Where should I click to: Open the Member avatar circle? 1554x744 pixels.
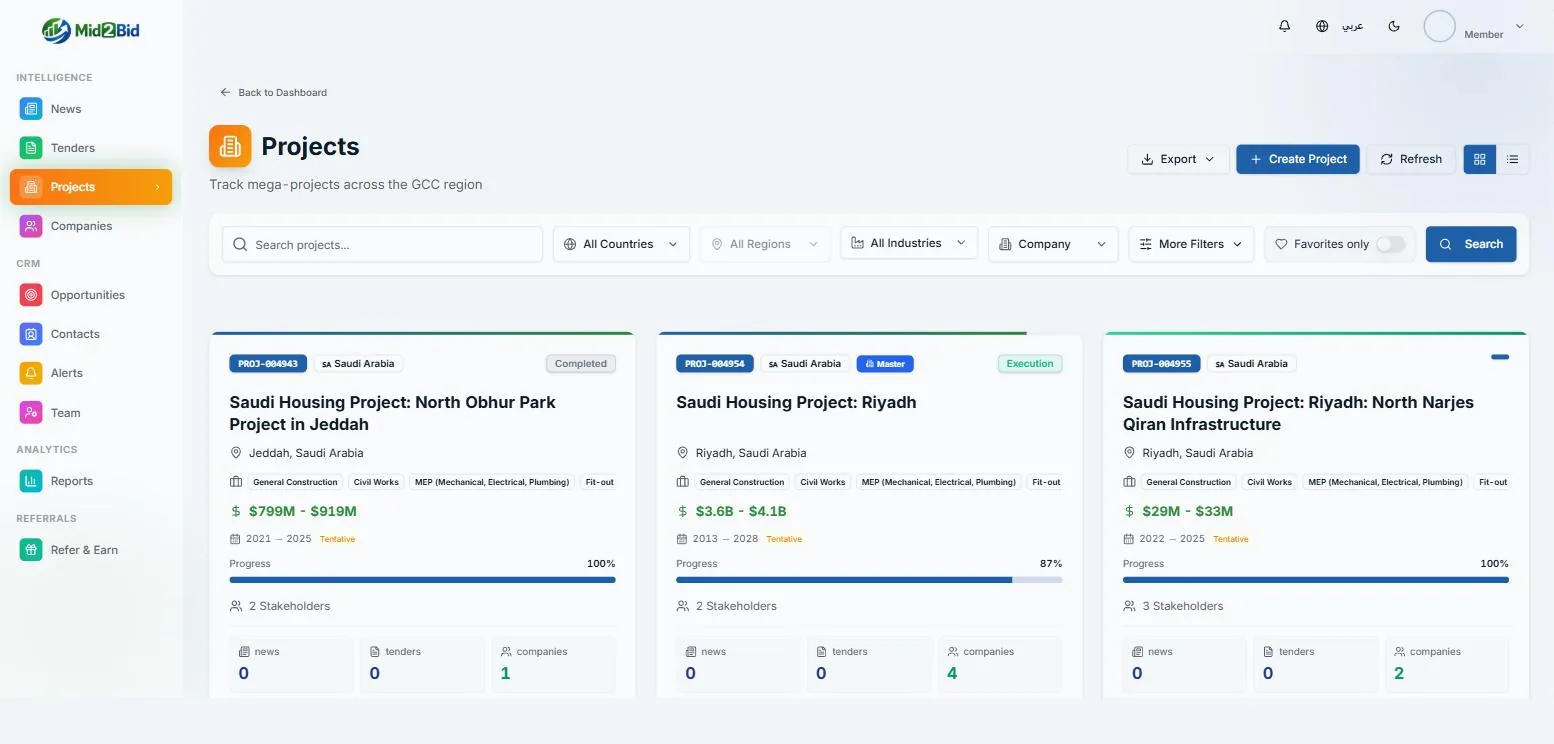(1439, 26)
